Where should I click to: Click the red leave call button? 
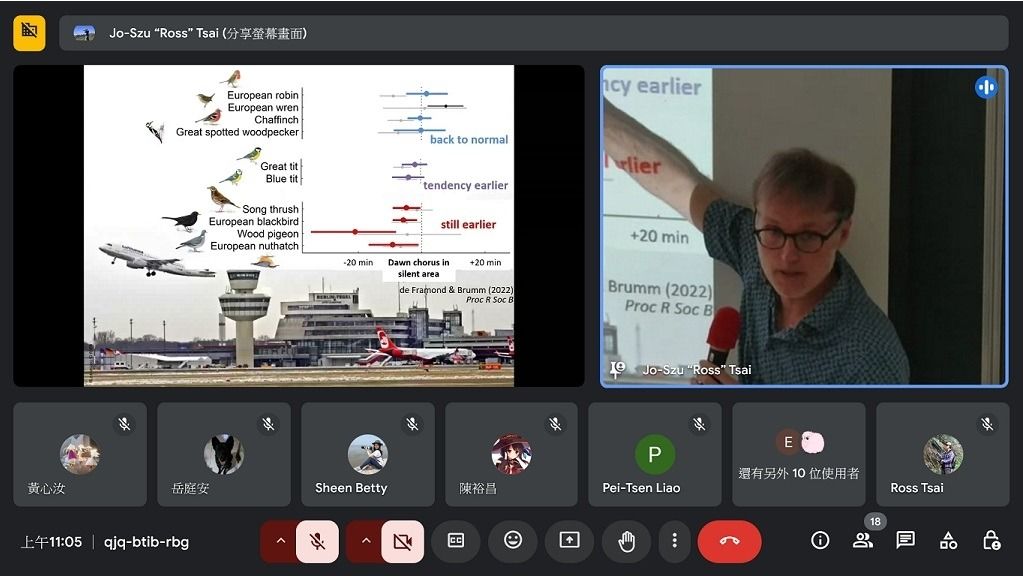pyautogui.click(x=729, y=541)
